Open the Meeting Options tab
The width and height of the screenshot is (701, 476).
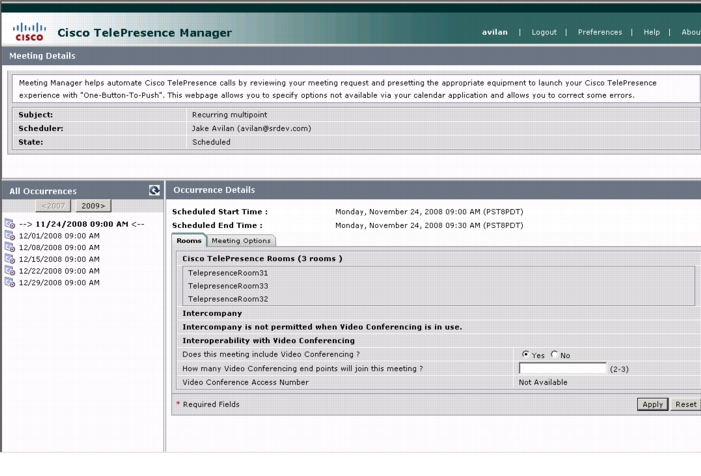[241, 240]
